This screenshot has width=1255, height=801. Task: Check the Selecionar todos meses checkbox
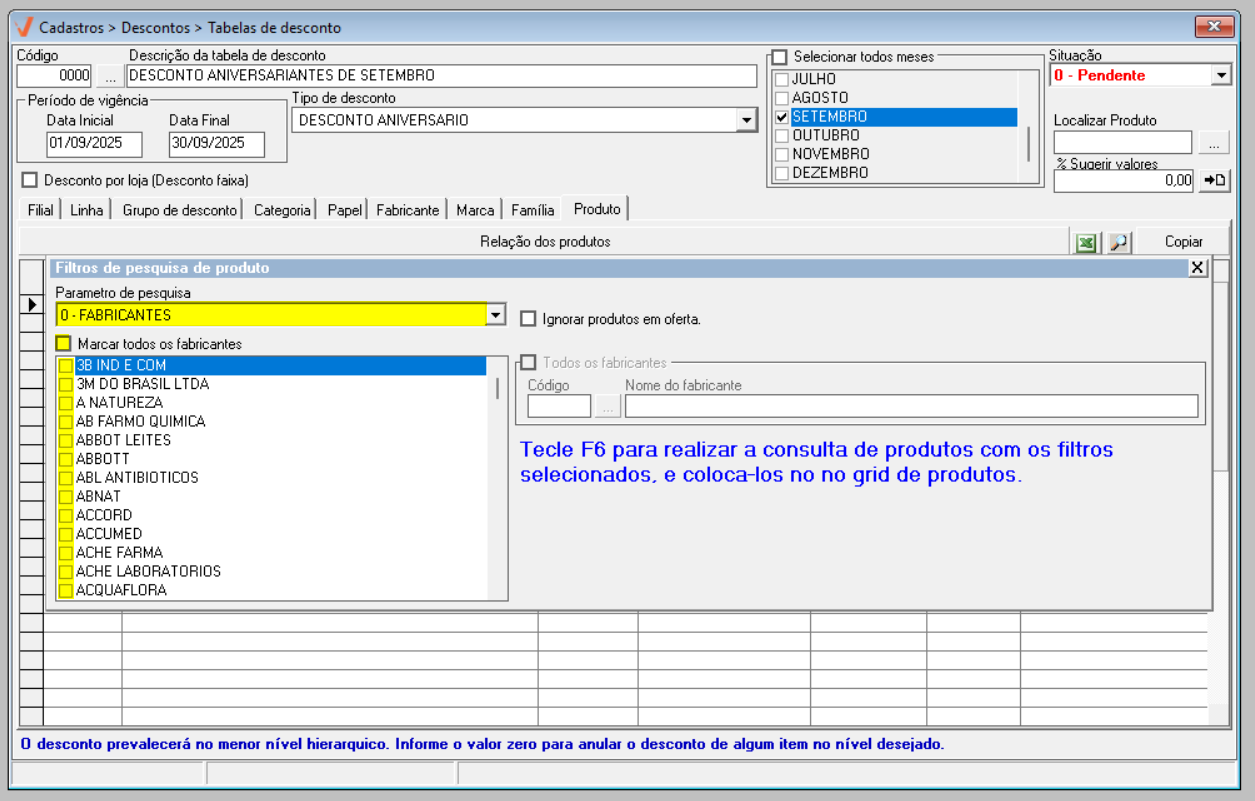click(780, 57)
